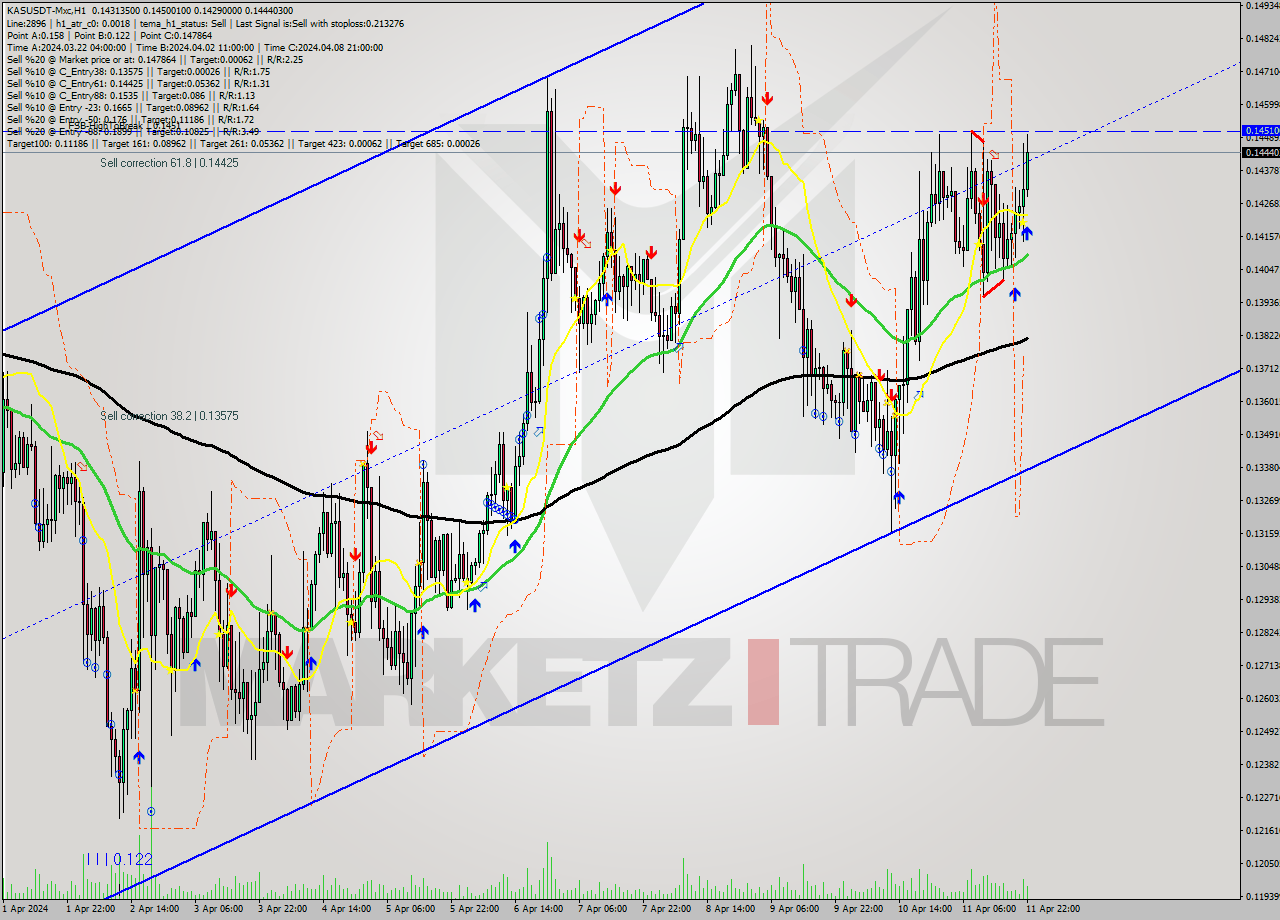
Task: Click the '9 Apr 06:00' time axis label
Action: tap(796, 909)
